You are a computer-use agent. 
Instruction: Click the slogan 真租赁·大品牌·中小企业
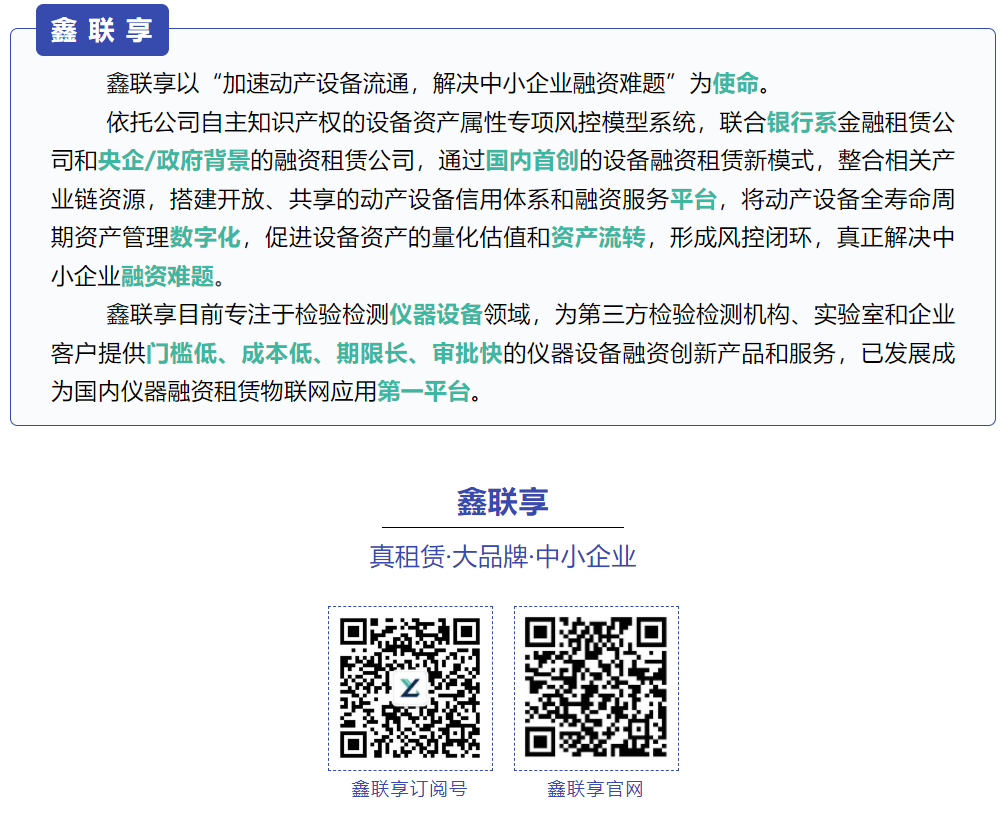pyautogui.click(x=503, y=557)
